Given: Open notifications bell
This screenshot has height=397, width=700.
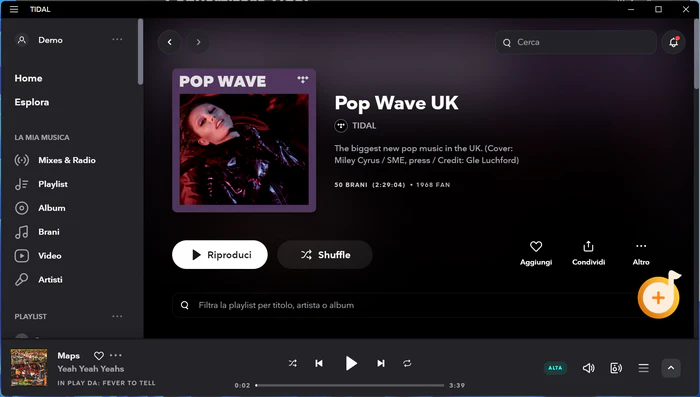Looking at the screenshot, I should (x=673, y=42).
